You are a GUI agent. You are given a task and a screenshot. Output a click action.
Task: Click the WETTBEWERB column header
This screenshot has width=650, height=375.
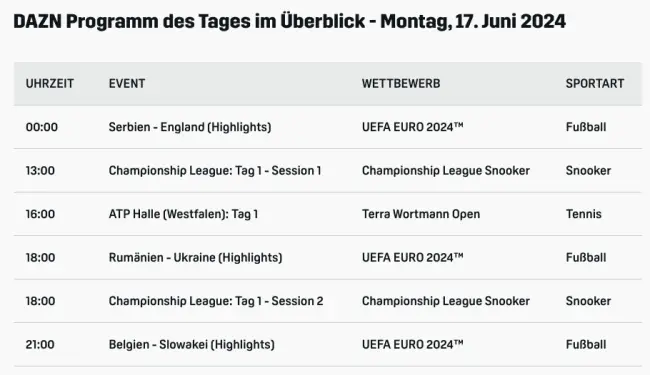[x=401, y=84]
